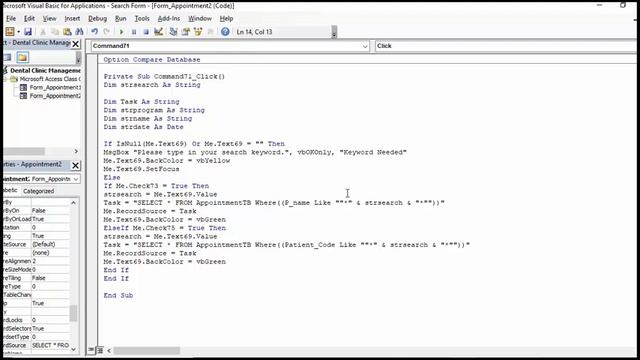Image resolution: width=640 pixels, height=360 pixels.
Task: Open the Add-Ins menu
Action: tap(169, 18)
